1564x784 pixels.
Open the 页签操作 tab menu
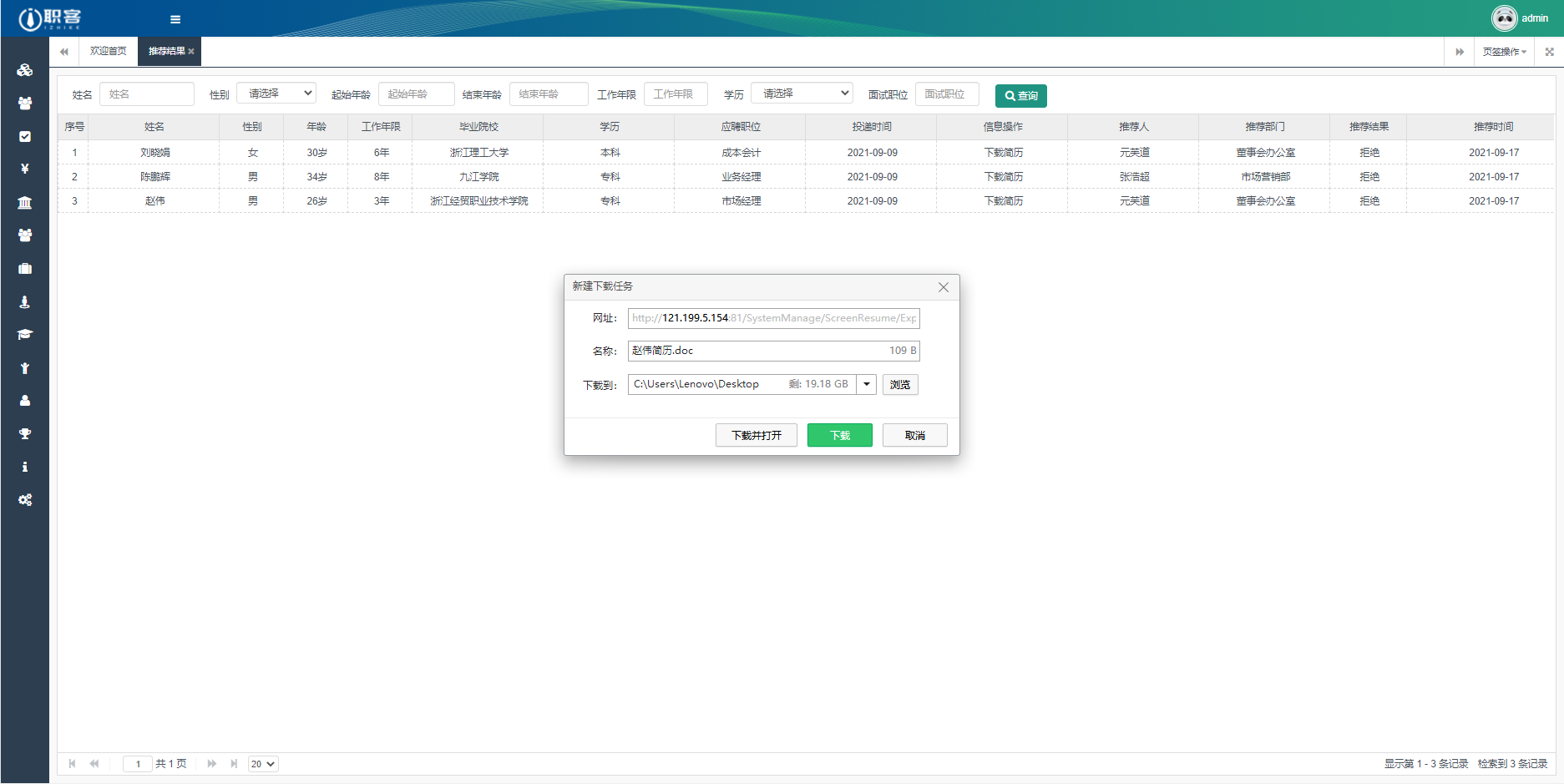(x=1504, y=52)
